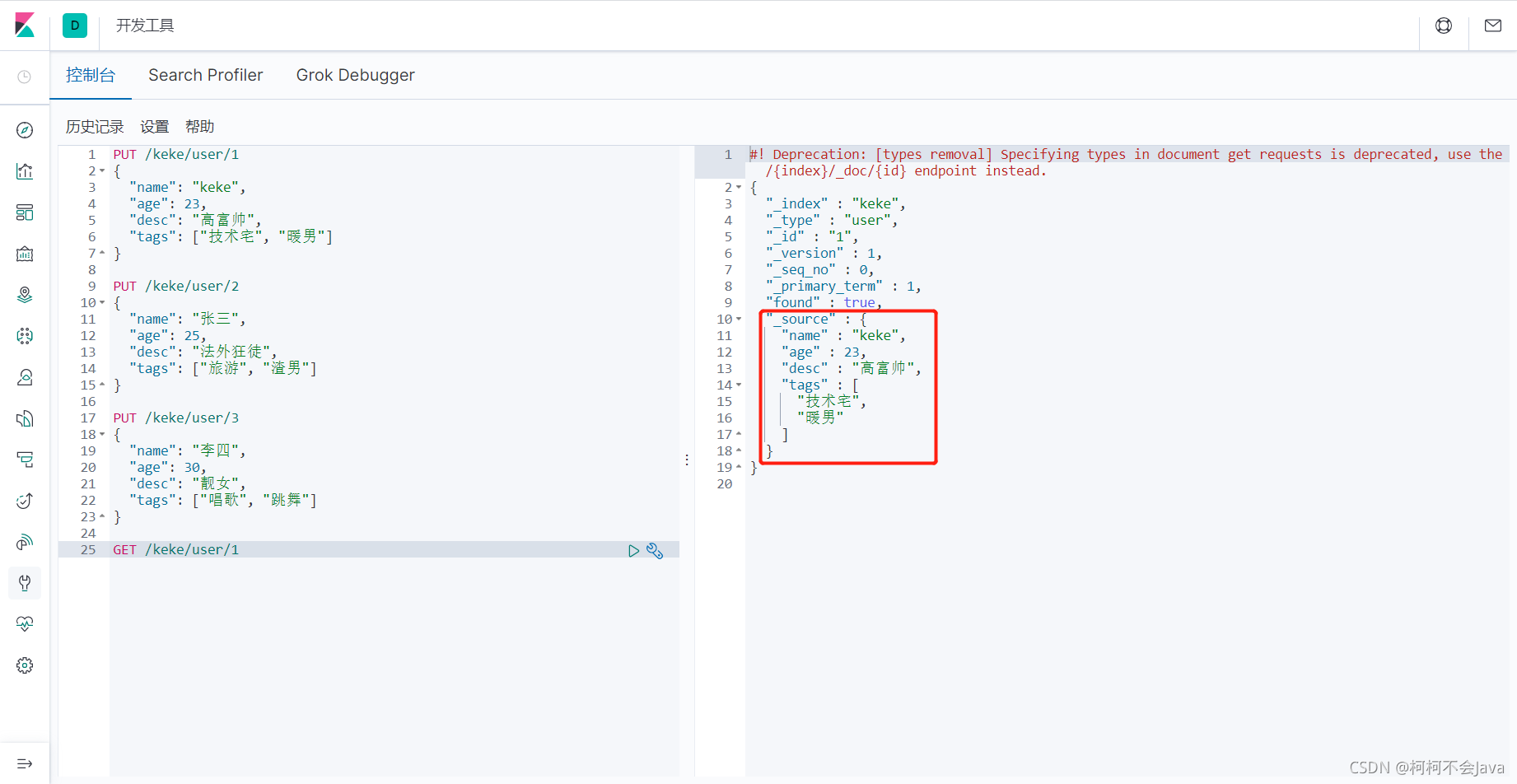Open Canvas icon in sidebar
1517x784 pixels.
point(25,254)
